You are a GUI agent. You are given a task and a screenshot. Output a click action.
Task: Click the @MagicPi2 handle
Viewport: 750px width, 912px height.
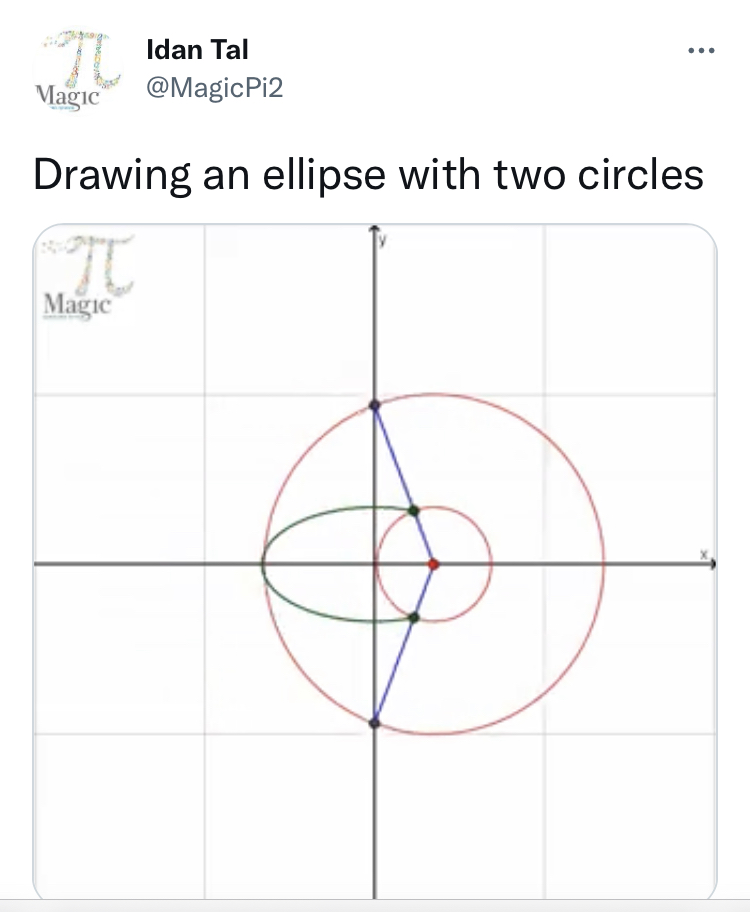[x=215, y=88]
